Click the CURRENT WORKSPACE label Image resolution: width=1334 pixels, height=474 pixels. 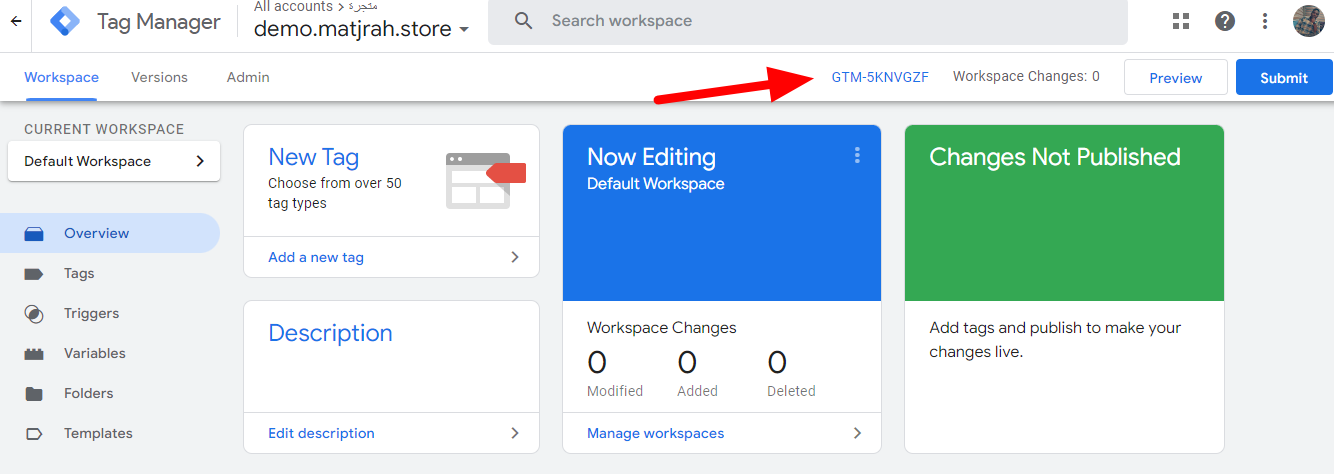104,129
